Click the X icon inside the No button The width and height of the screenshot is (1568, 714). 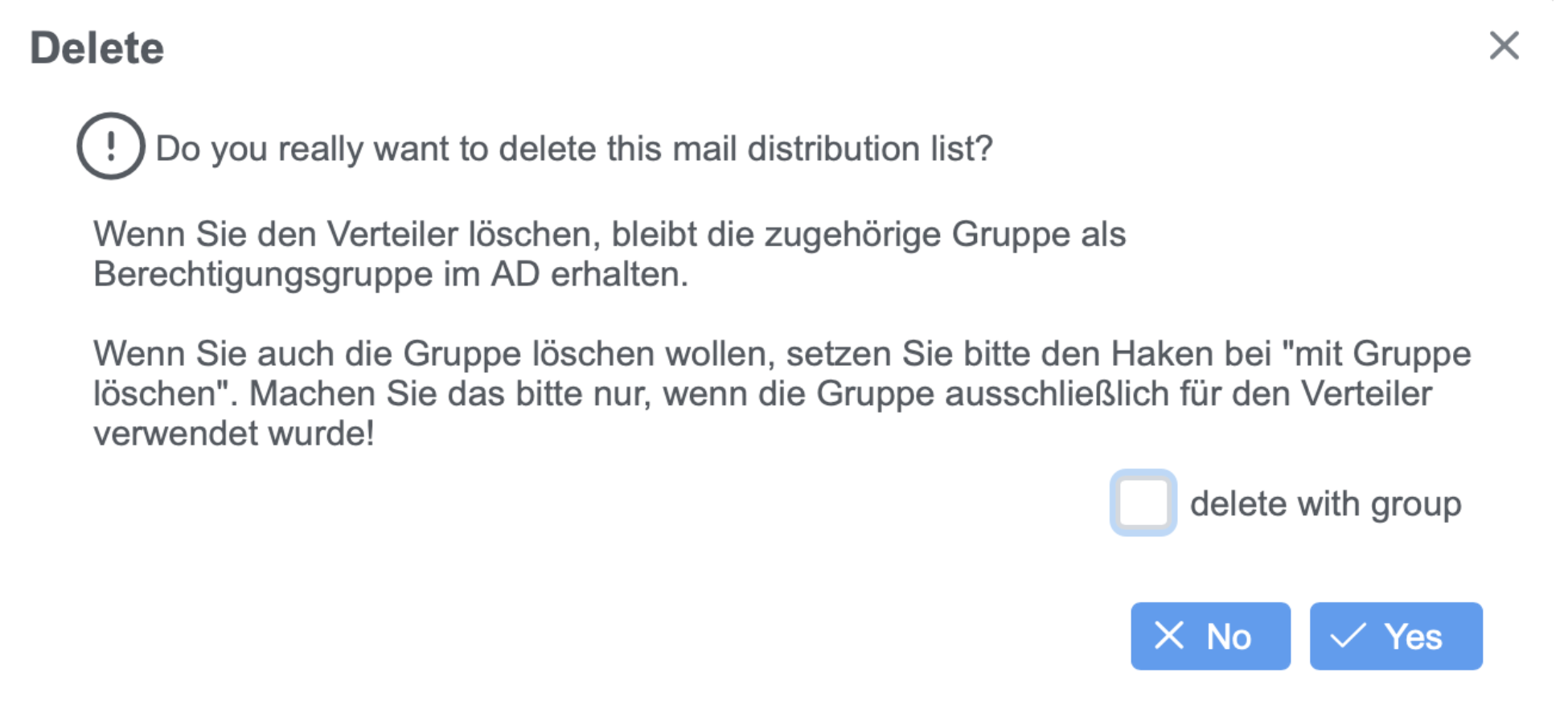point(1169,635)
